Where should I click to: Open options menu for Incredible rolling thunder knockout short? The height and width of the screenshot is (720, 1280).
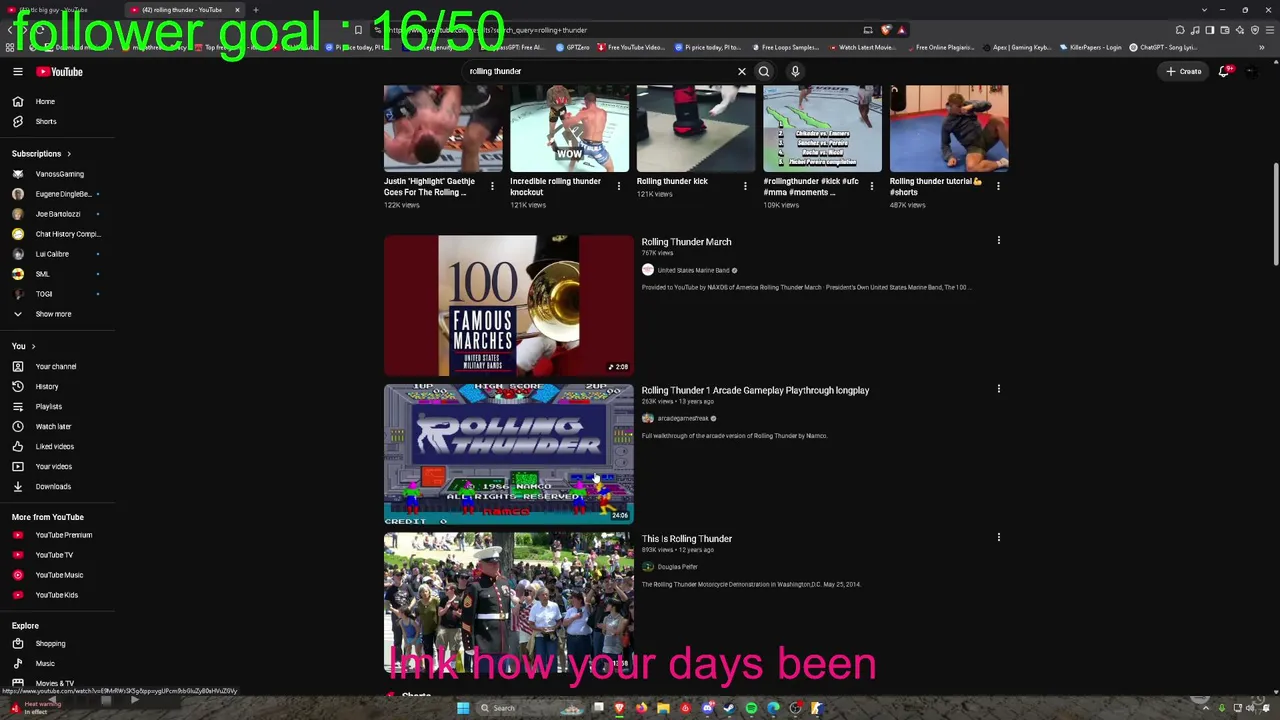[618, 186]
